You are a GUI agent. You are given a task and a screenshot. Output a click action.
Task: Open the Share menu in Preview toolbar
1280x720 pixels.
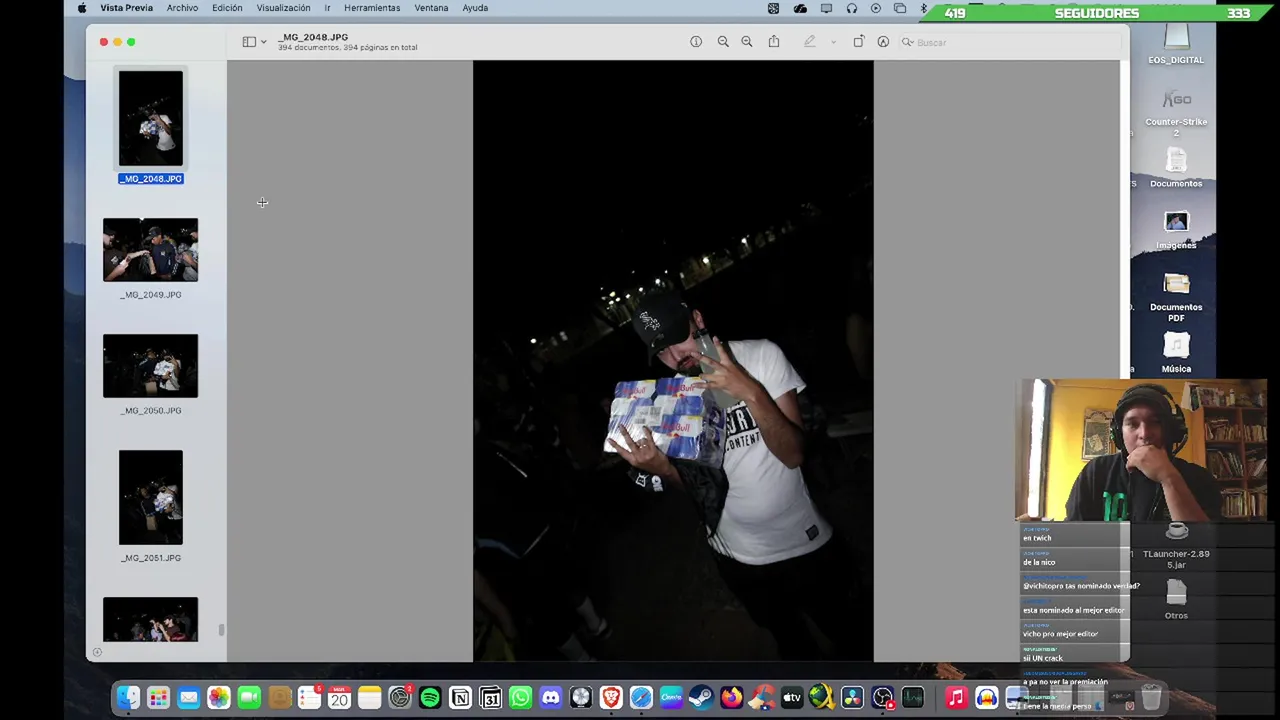pyautogui.click(x=774, y=42)
